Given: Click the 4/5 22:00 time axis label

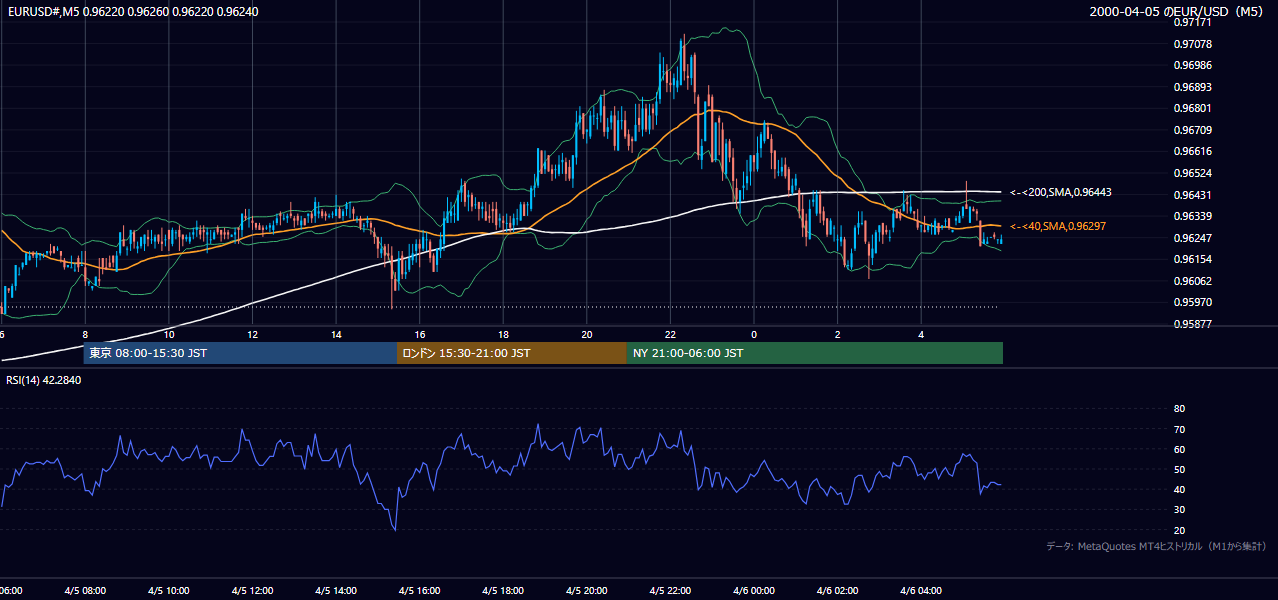Looking at the screenshot, I should click(x=671, y=591).
